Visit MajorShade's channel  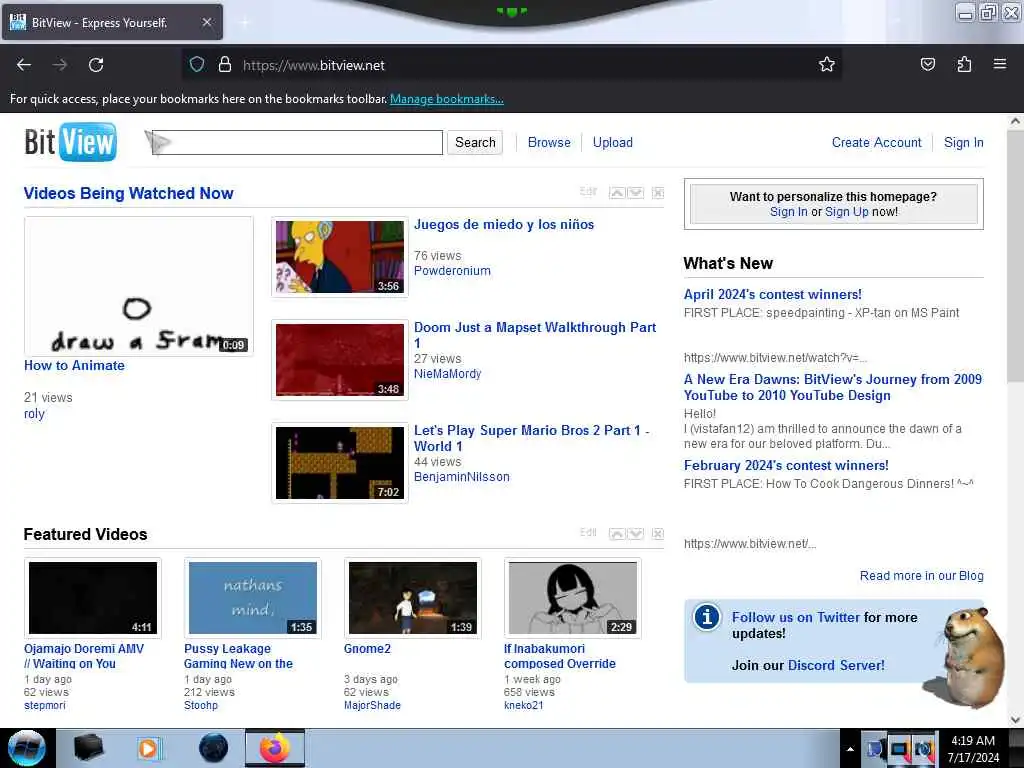pos(372,705)
